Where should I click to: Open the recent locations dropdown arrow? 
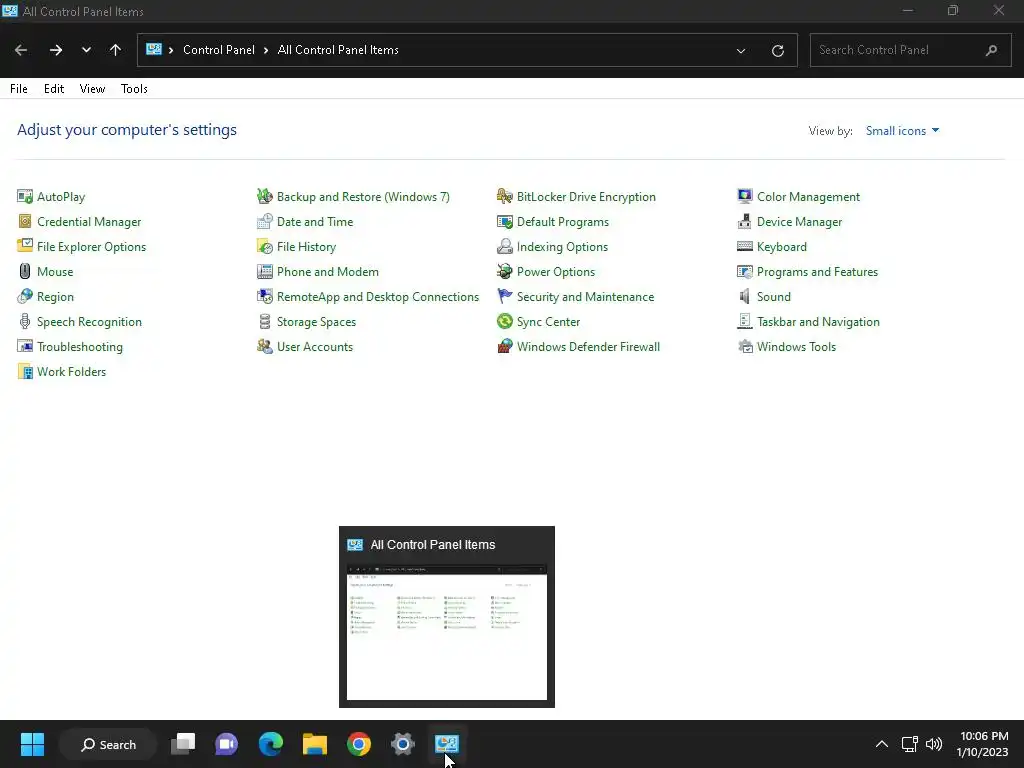(x=86, y=50)
